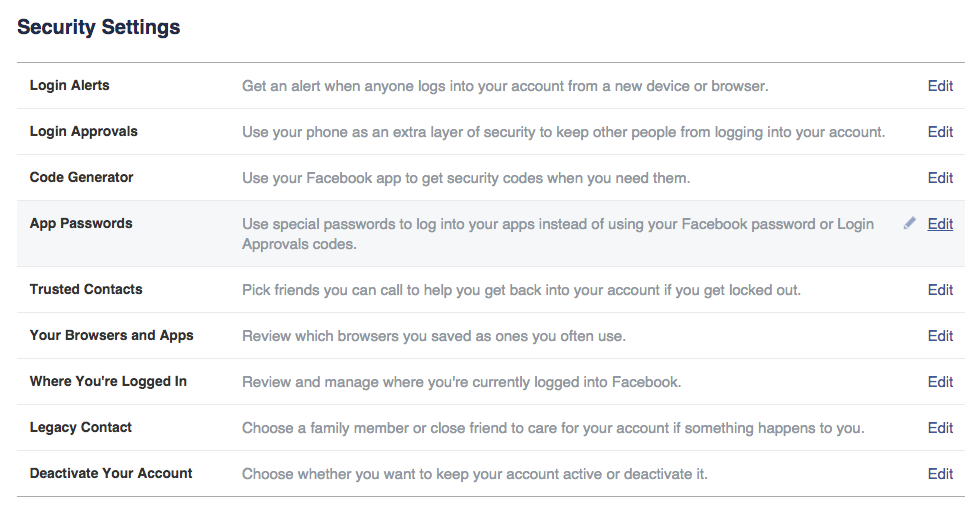Expand the Login Alerts row label
Screen dimensions: 965x526
click(x=70, y=86)
